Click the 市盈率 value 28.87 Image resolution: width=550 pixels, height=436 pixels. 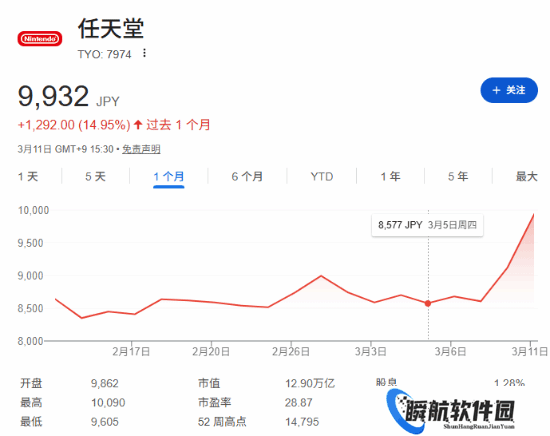299,402
